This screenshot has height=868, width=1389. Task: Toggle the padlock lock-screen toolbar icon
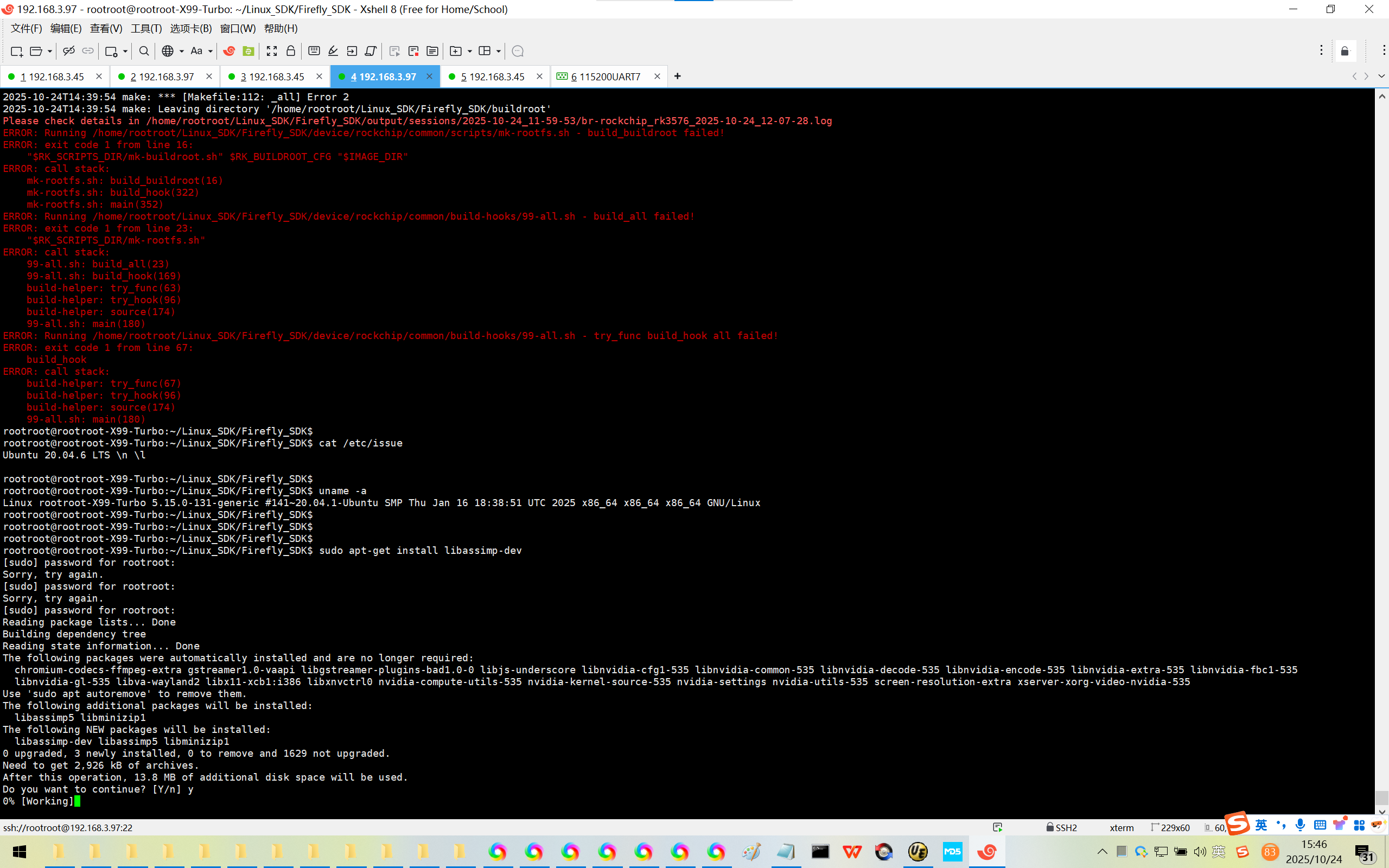291,51
